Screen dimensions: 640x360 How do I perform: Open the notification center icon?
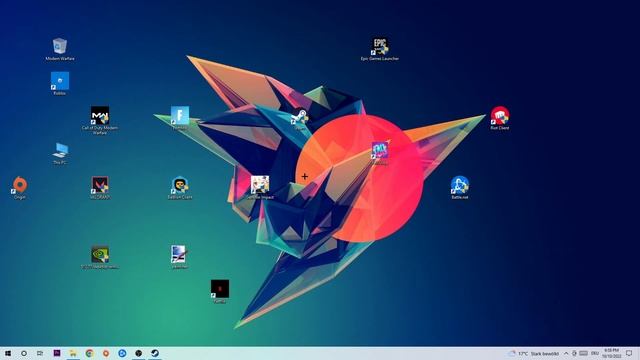pos(629,353)
